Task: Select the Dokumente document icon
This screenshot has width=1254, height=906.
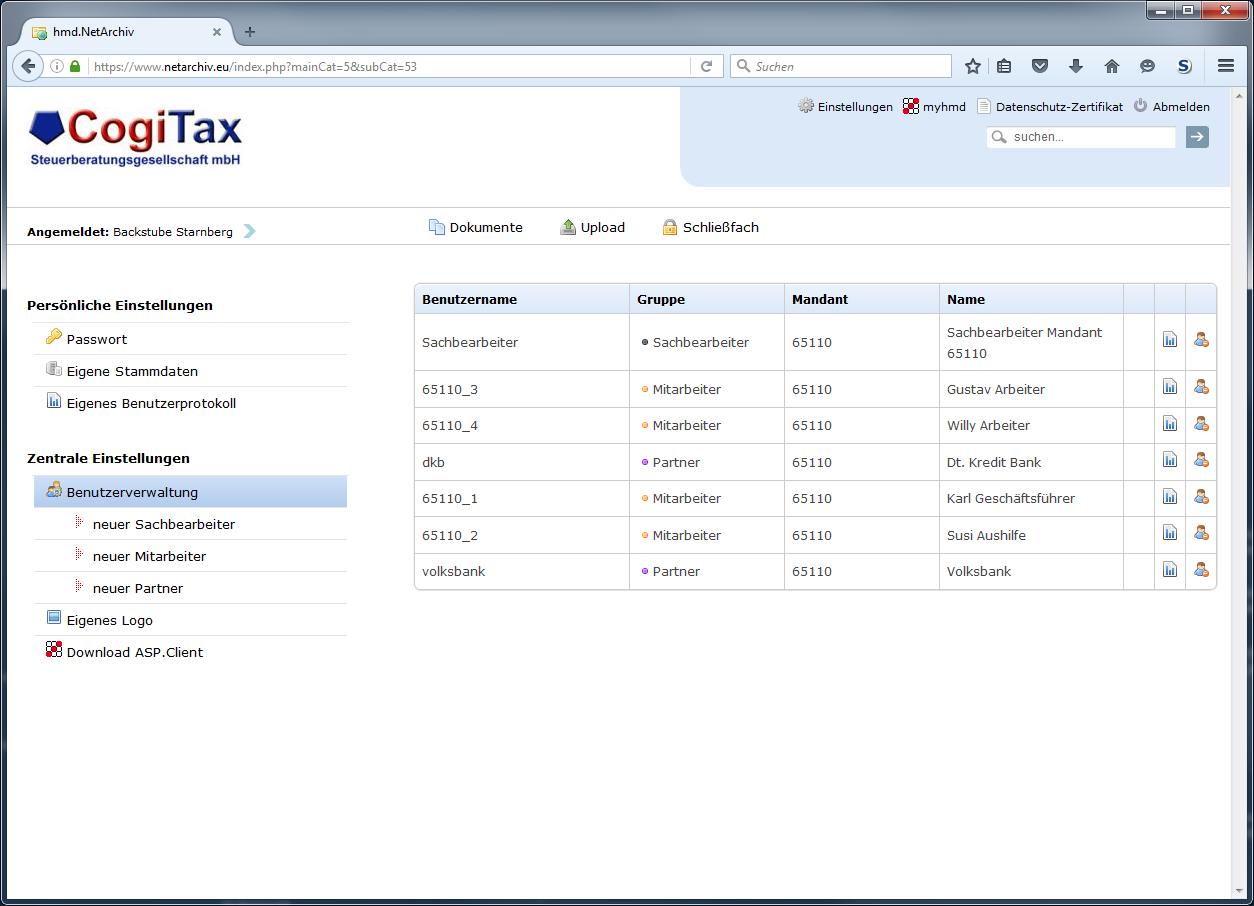Action: 437,227
